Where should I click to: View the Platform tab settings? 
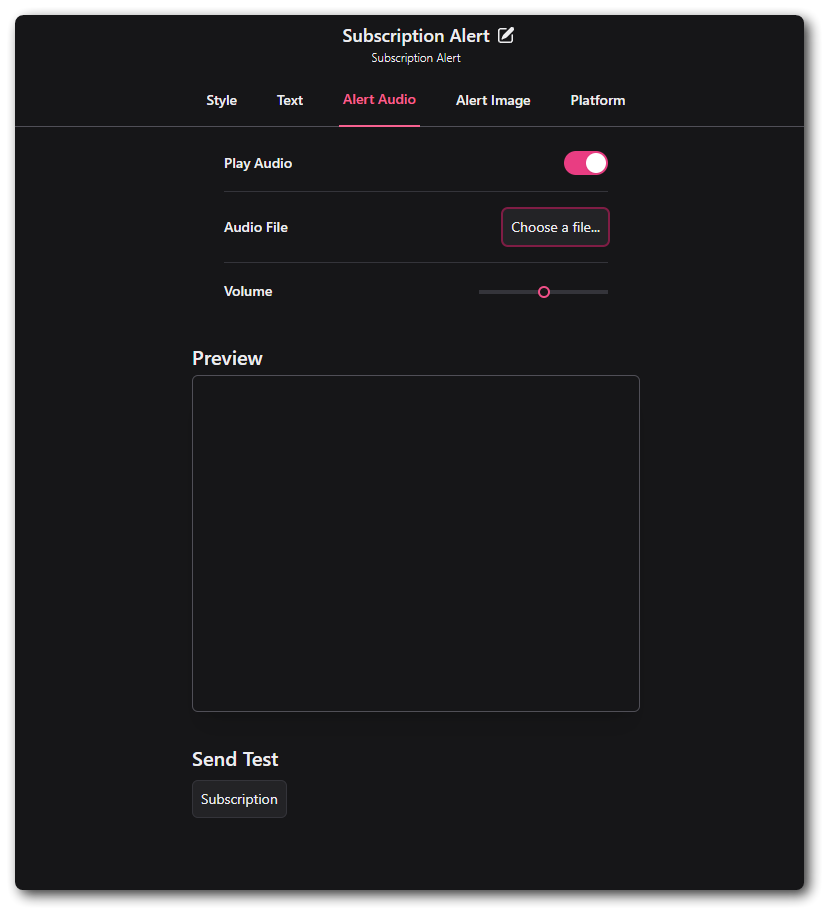(x=597, y=100)
